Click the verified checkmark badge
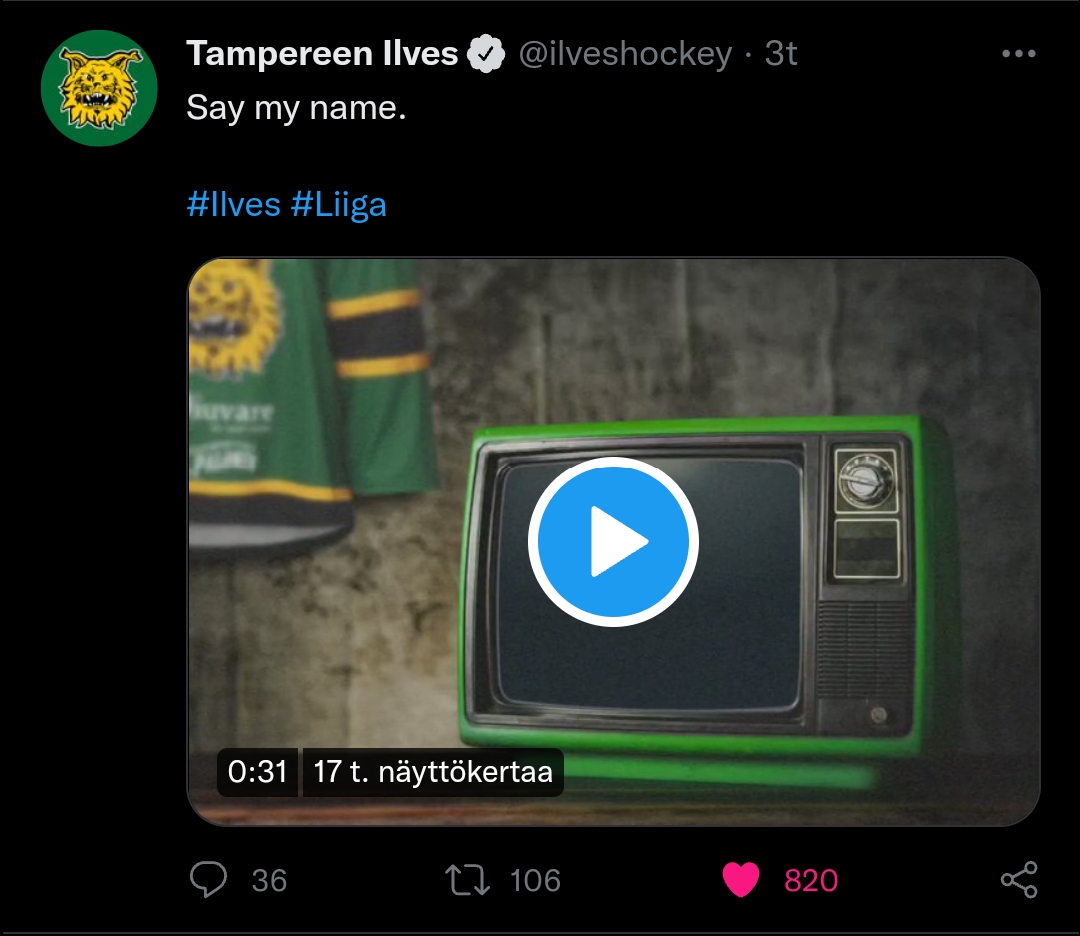1080x936 pixels. (486, 54)
